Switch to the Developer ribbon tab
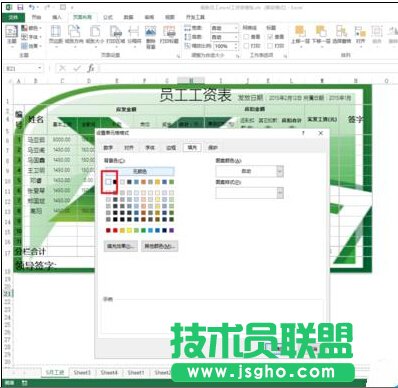 click(x=195, y=17)
